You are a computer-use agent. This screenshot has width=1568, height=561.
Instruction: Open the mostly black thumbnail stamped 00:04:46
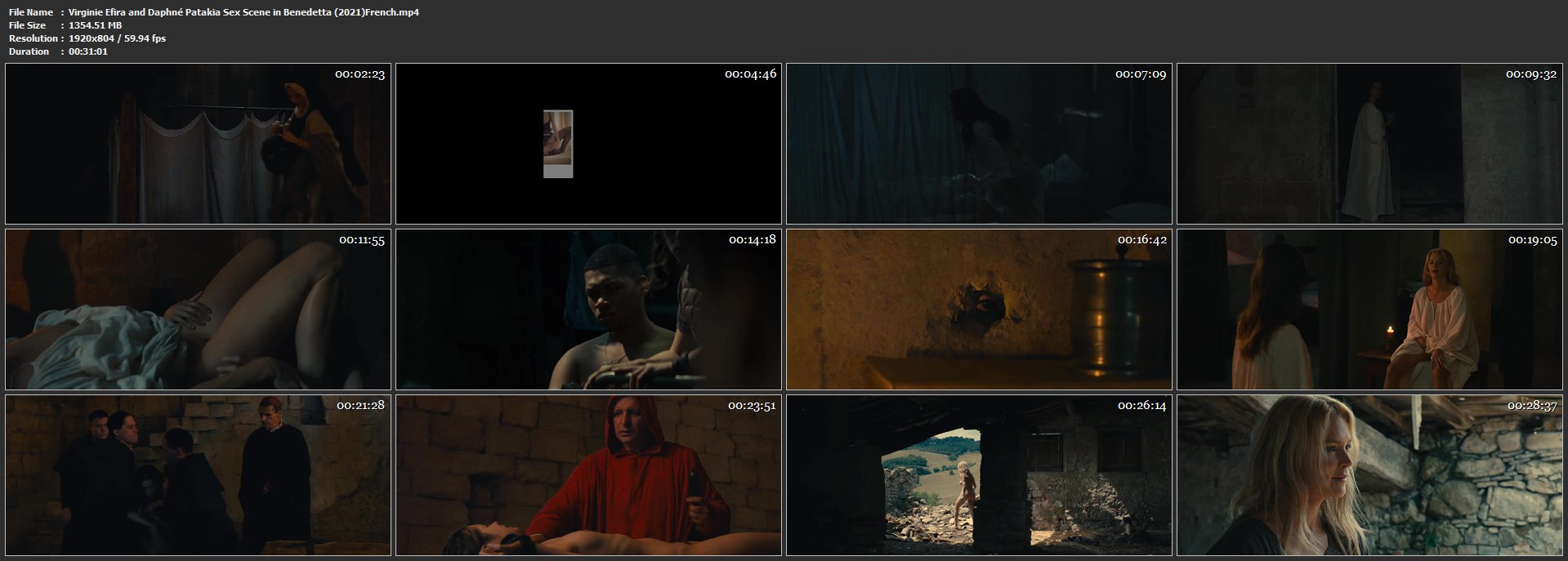coord(588,144)
